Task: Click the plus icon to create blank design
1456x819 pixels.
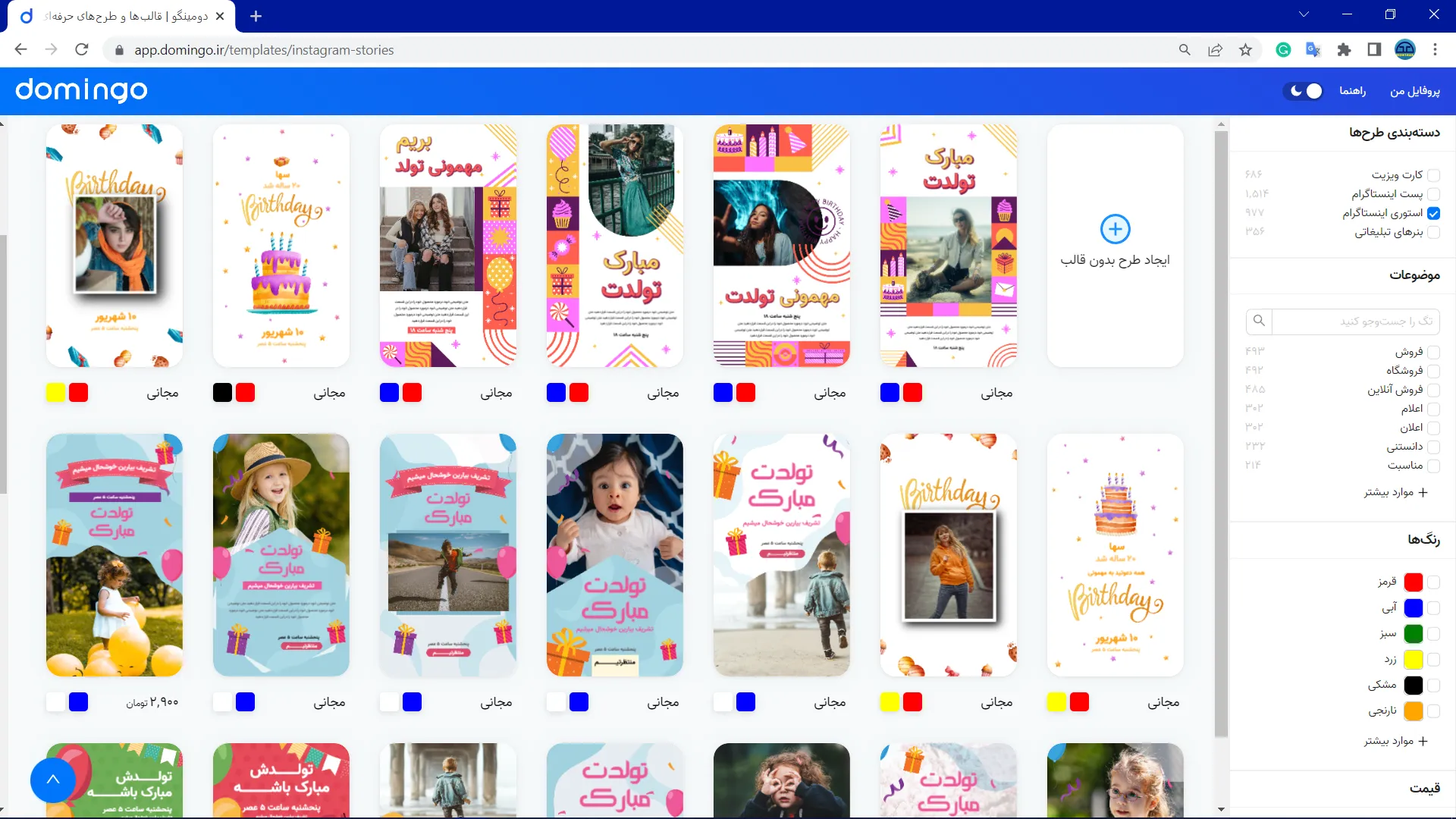Action: [1115, 229]
